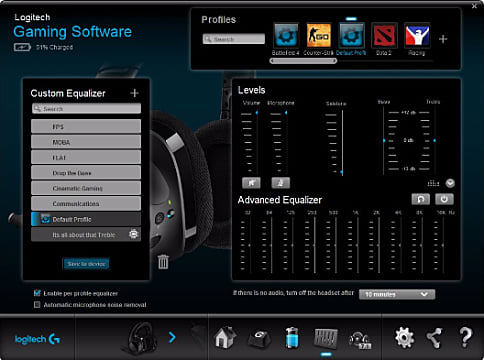484x360 pixels.
Task: Click the Save to device button
Action: (x=86, y=264)
